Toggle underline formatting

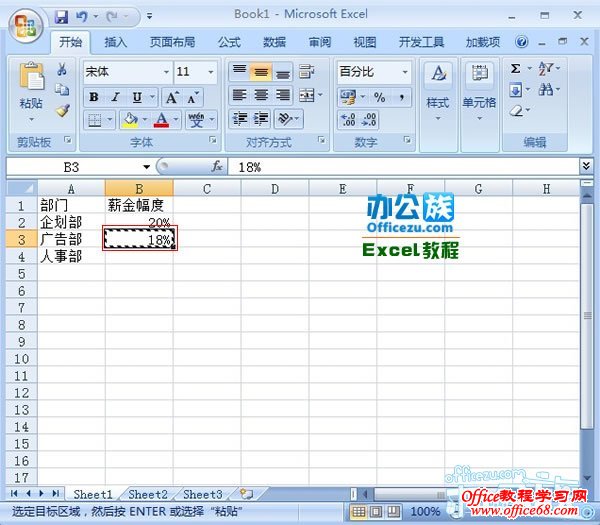coord(137,97)
